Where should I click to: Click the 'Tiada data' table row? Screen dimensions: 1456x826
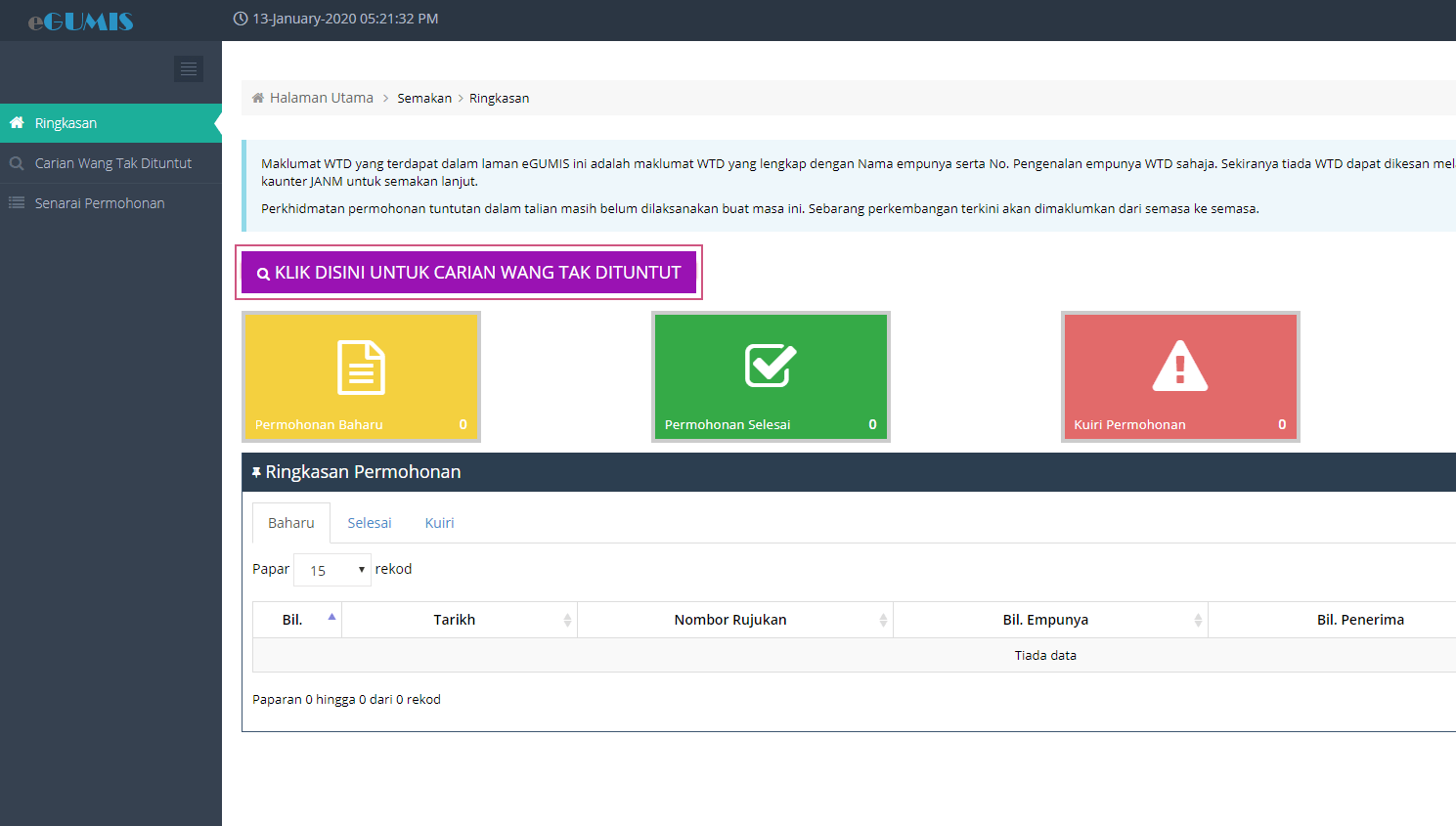(854, 655)
